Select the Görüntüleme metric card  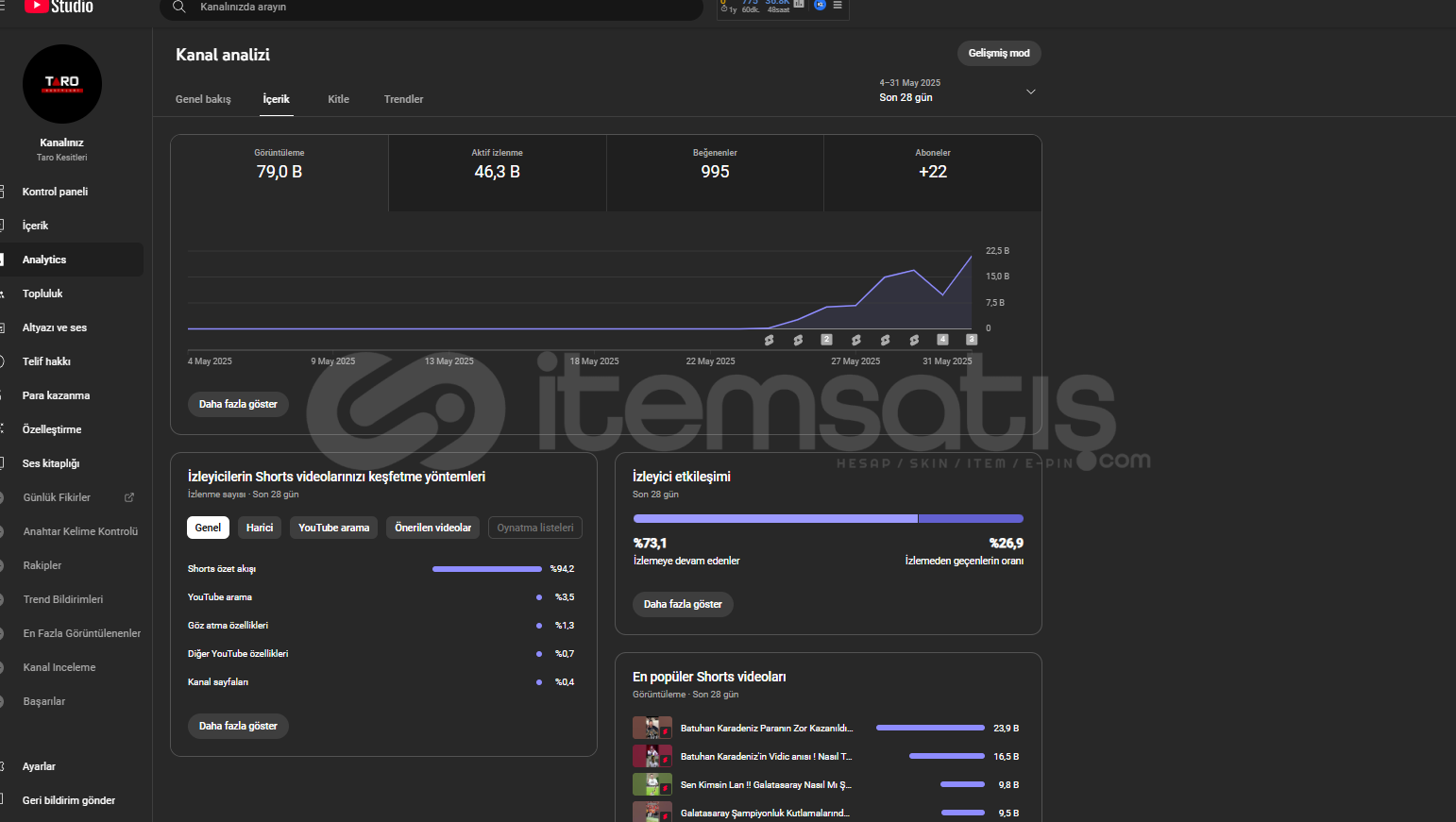pyautogui.click(x=279, y=173)
